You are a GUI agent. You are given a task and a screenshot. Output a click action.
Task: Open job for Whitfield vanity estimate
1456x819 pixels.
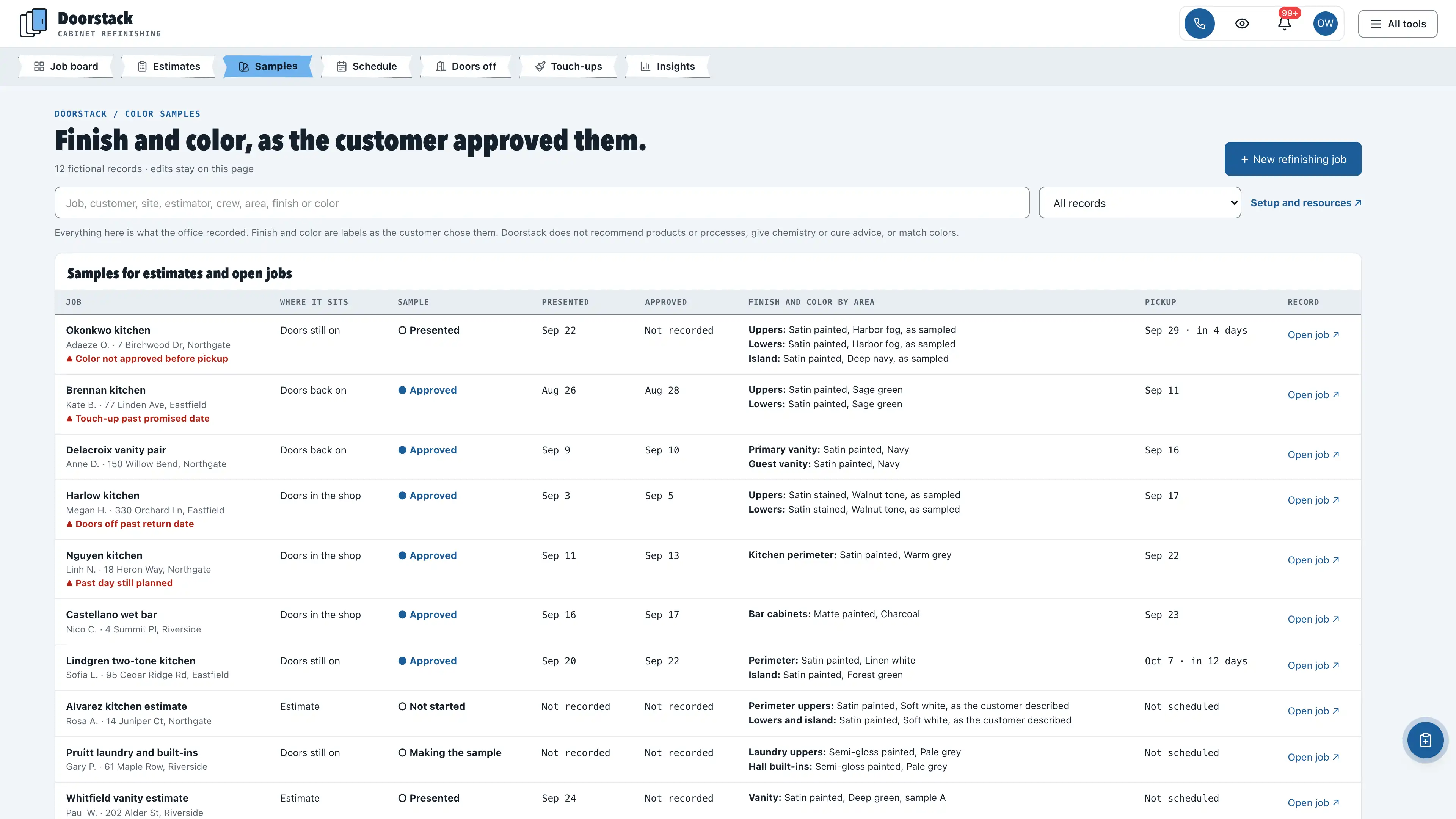1313,803
